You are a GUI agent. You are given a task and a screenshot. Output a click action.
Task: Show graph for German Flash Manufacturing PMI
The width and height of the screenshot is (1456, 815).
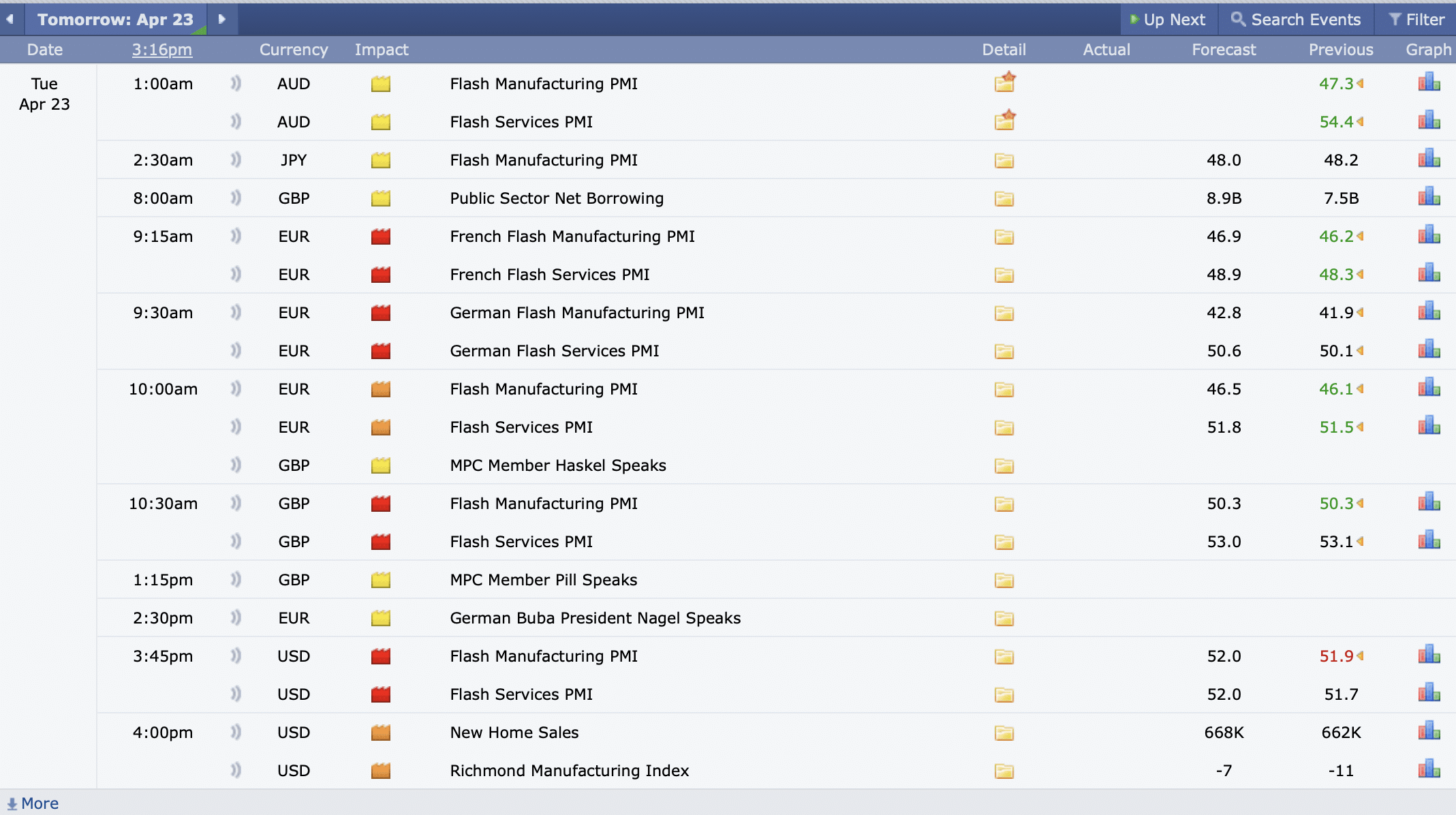pos(1429,311)
